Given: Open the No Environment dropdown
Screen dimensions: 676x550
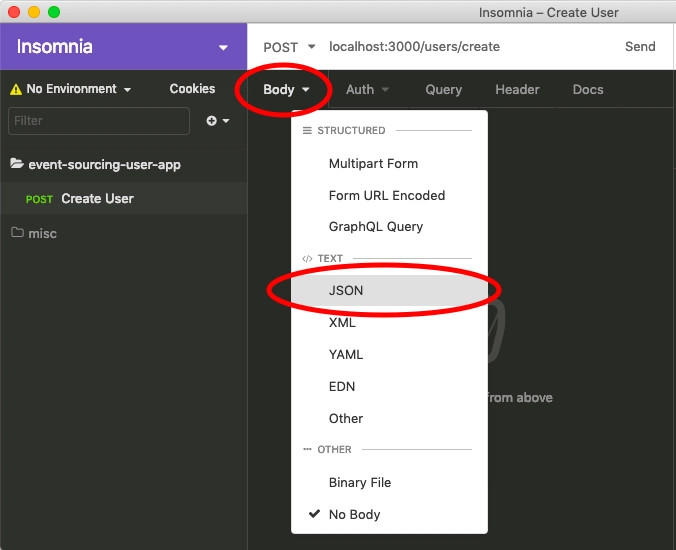Looking at the screenshot, I should click(79, 89).
